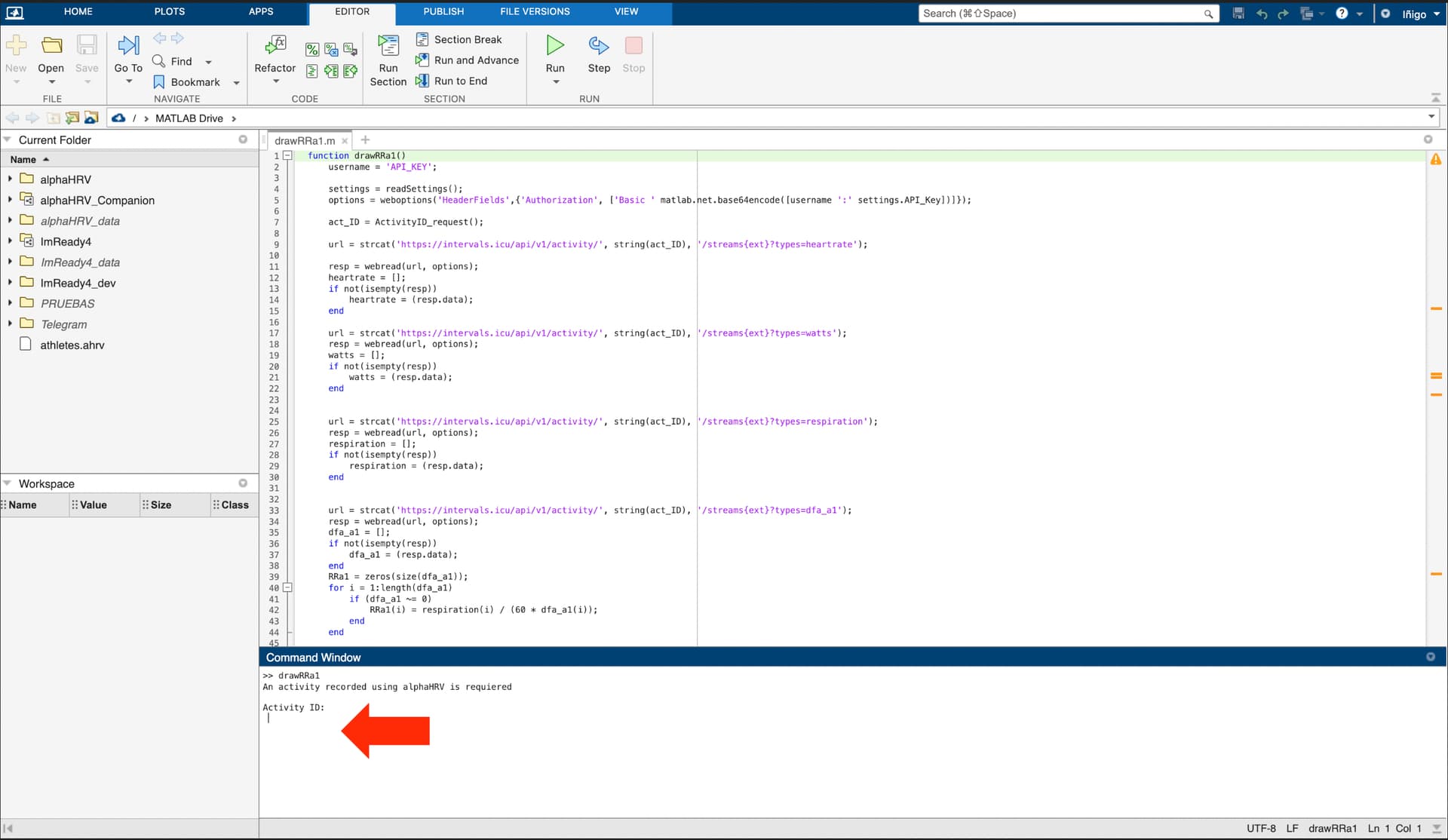Navigate back with the left arrow in NAVIGATE group
The width and height of the screenshot is (1448, 840).
[160, 38]
